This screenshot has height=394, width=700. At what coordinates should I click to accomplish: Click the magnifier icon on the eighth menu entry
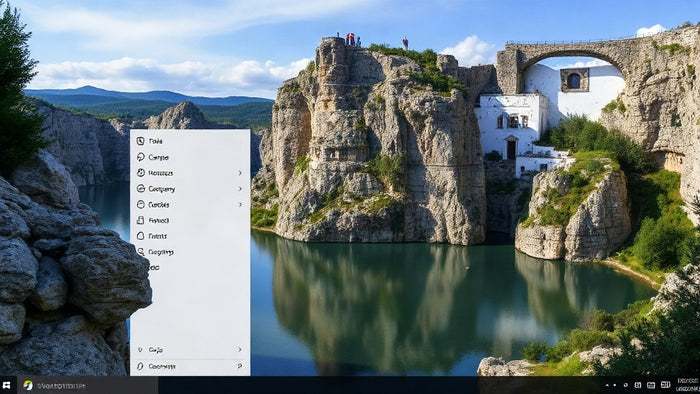coord(141,252)
